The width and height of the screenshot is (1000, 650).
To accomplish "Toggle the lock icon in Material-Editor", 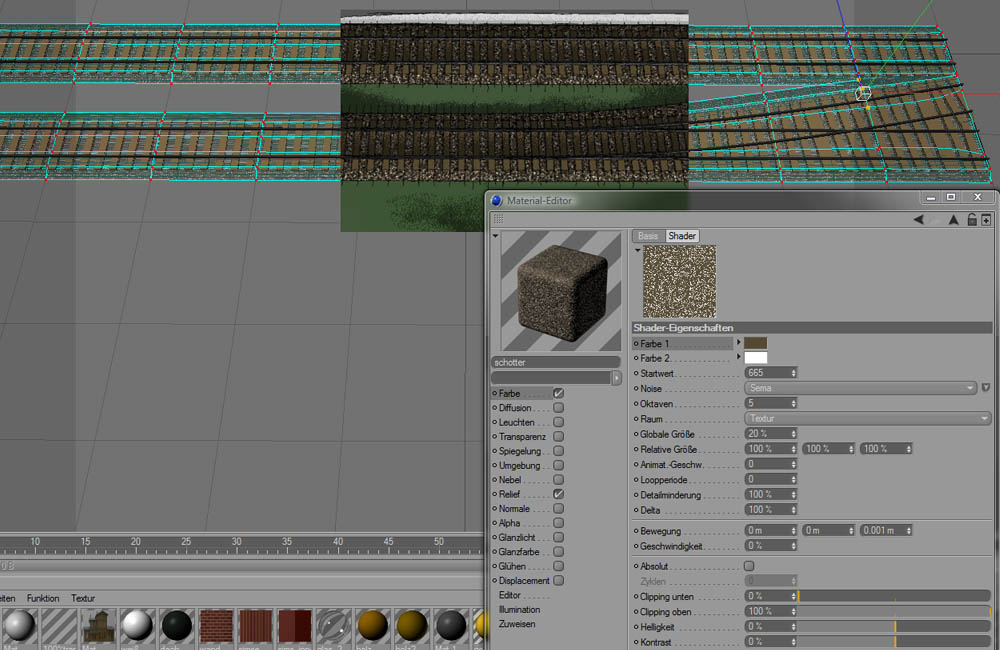I will tap(971, 220).
